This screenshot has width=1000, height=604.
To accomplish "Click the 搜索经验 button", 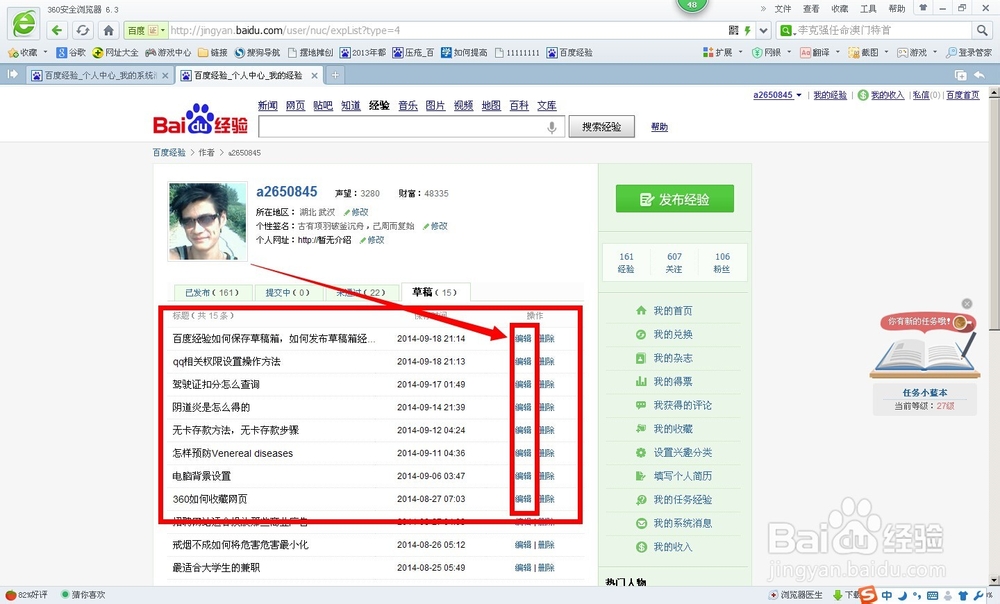I will coord(601,127).
